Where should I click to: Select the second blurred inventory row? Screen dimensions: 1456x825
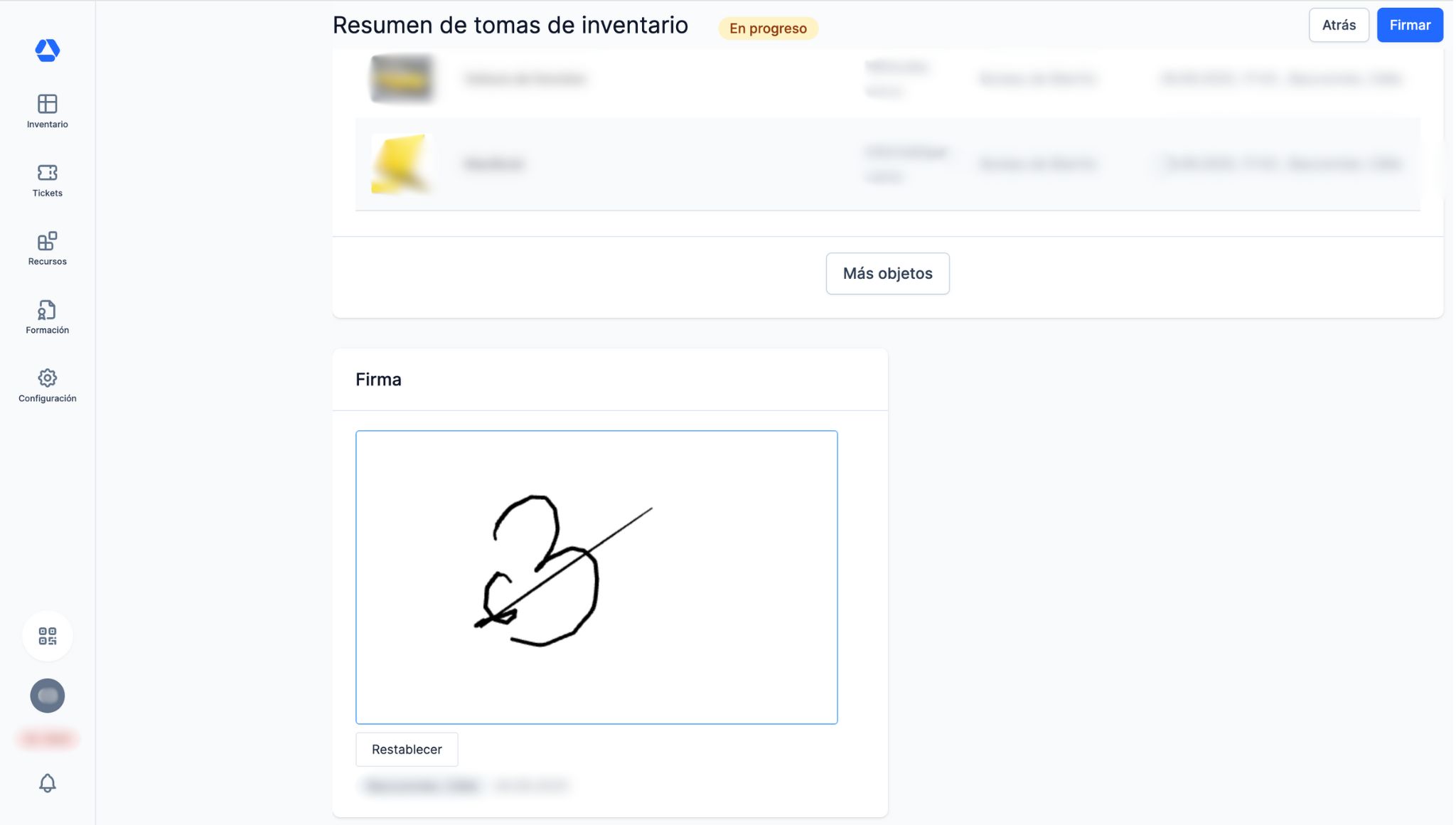click(x=887, y=164)
